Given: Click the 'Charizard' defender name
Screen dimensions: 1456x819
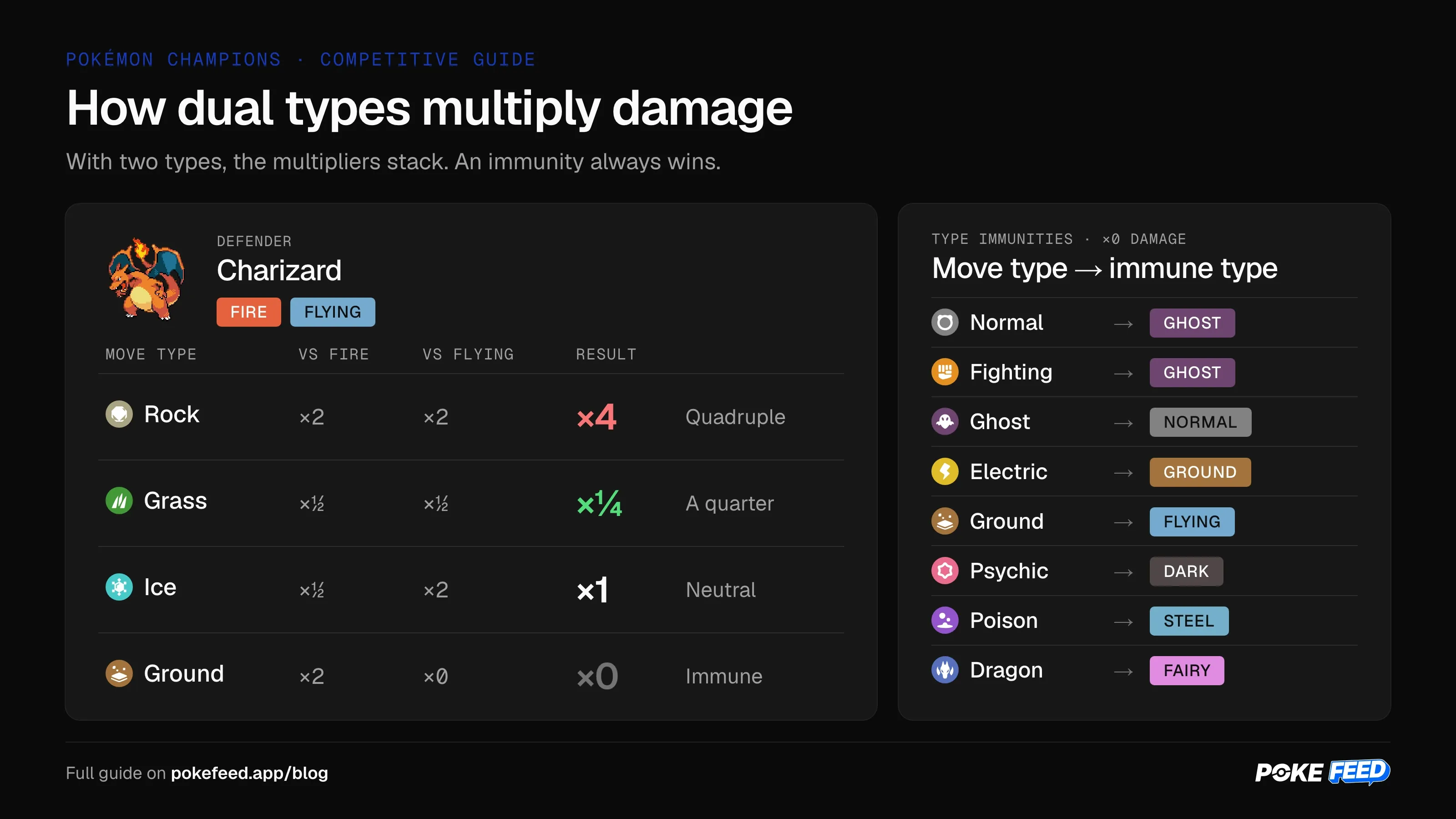Looking at the screenshot, I should tap(279, 270).
